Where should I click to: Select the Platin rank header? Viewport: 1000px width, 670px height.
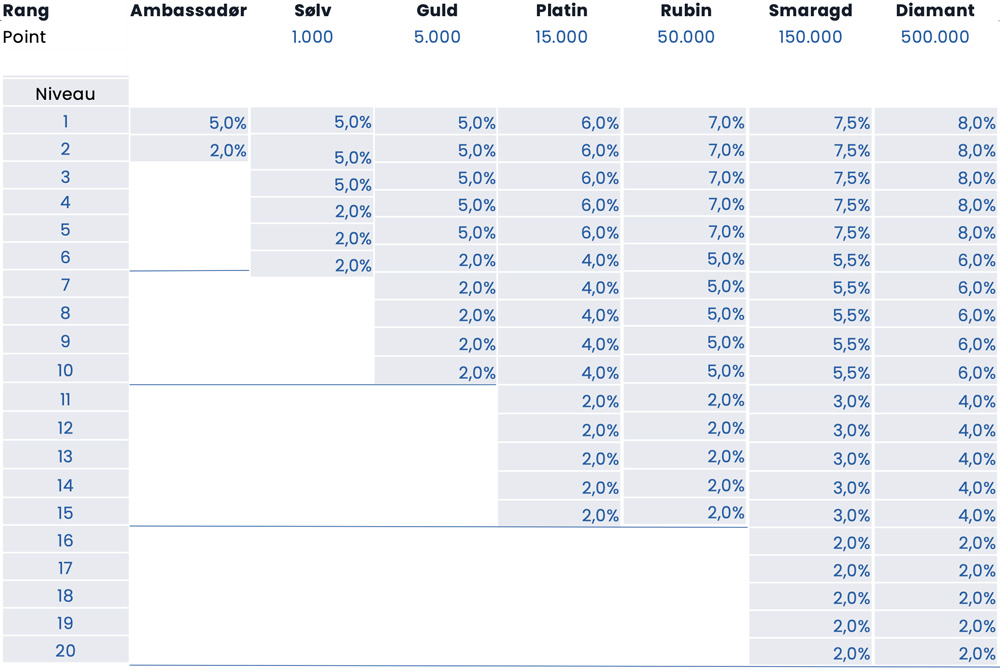561,11
